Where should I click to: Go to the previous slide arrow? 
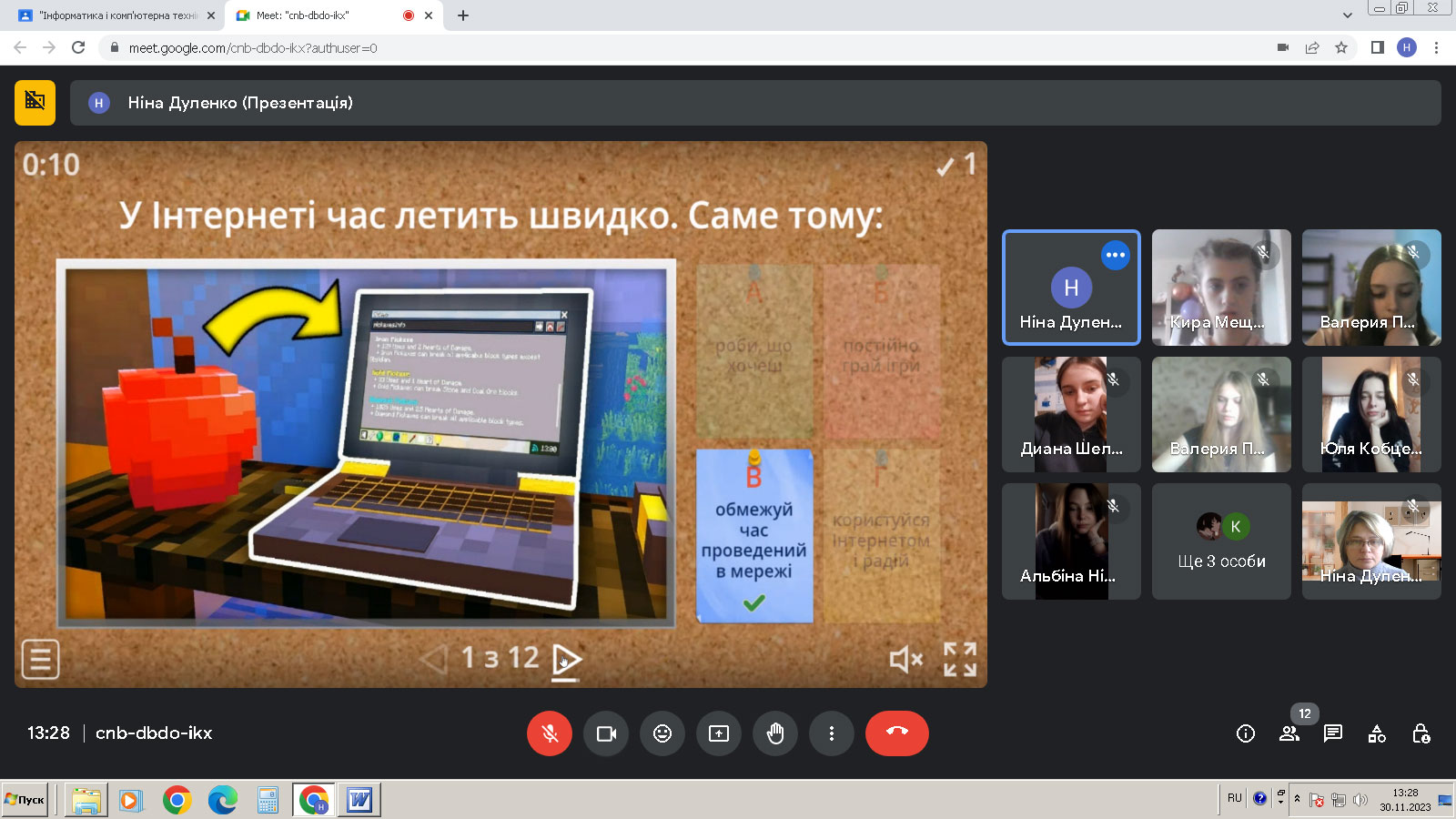(435, 659)
